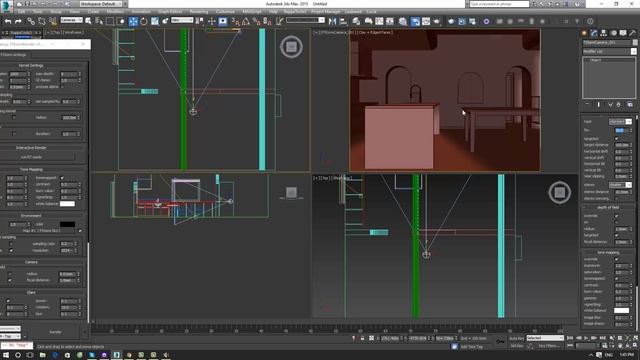The width and height of the screenshot is (640, 360).
Task: Open the Rendering menu
Action: click(x=199, y=12)
